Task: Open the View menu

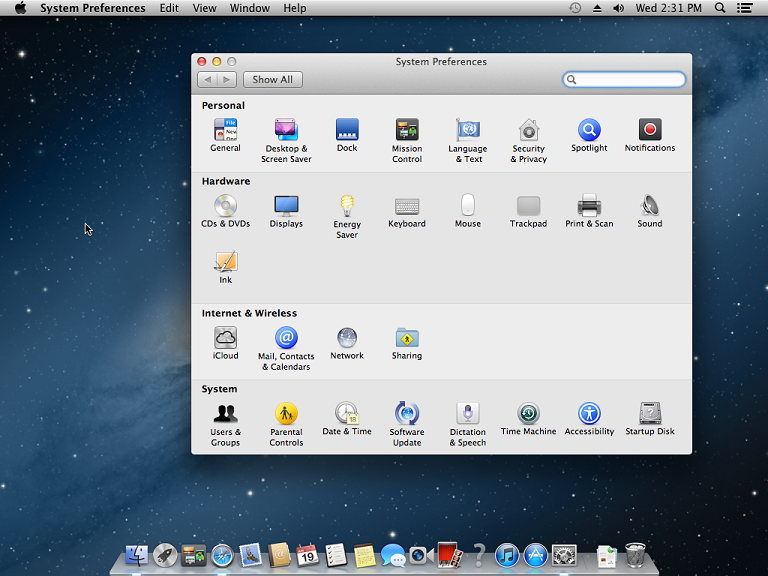Action: (204, 8)
